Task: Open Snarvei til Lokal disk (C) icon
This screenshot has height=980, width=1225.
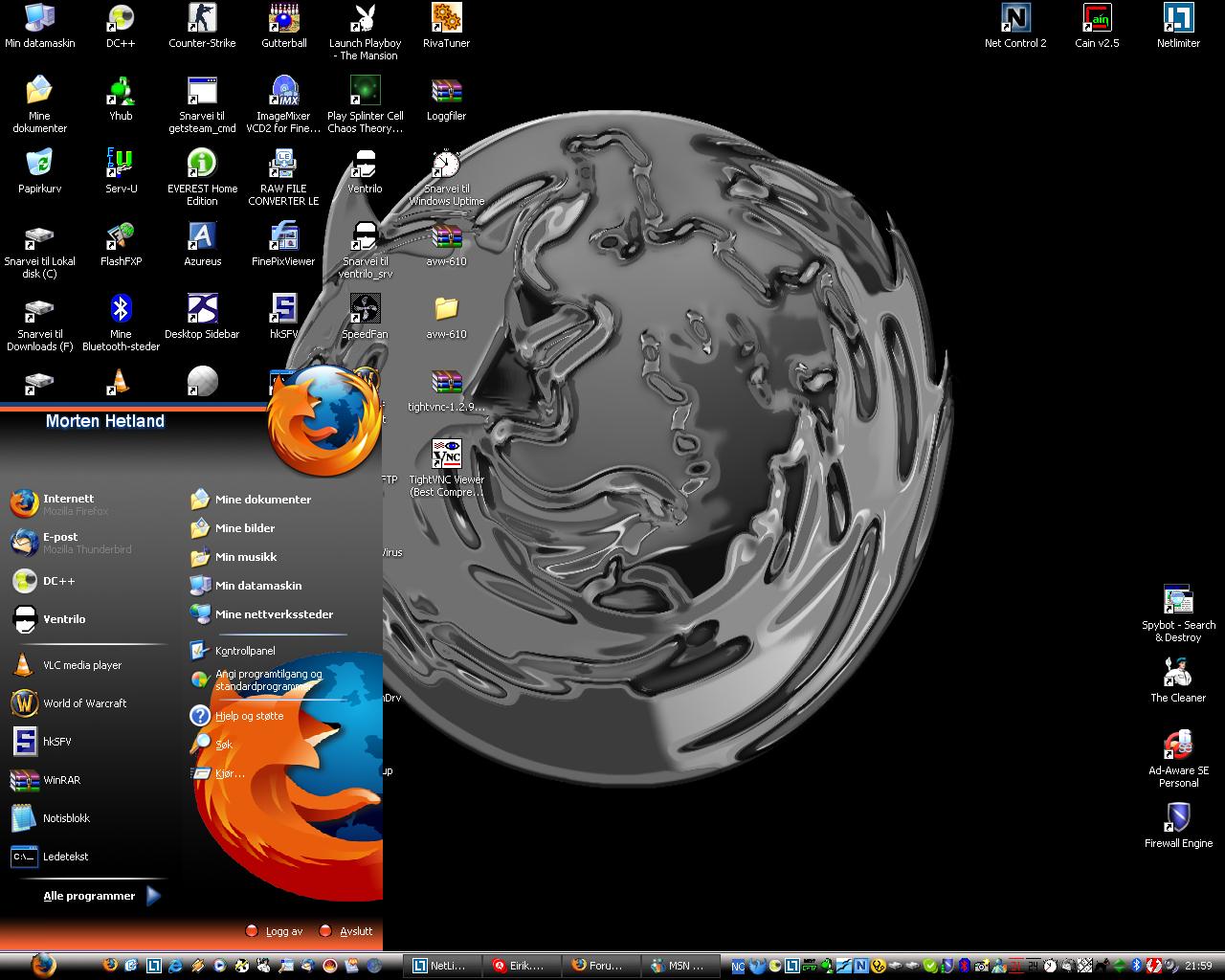Action: pos(39,250)
